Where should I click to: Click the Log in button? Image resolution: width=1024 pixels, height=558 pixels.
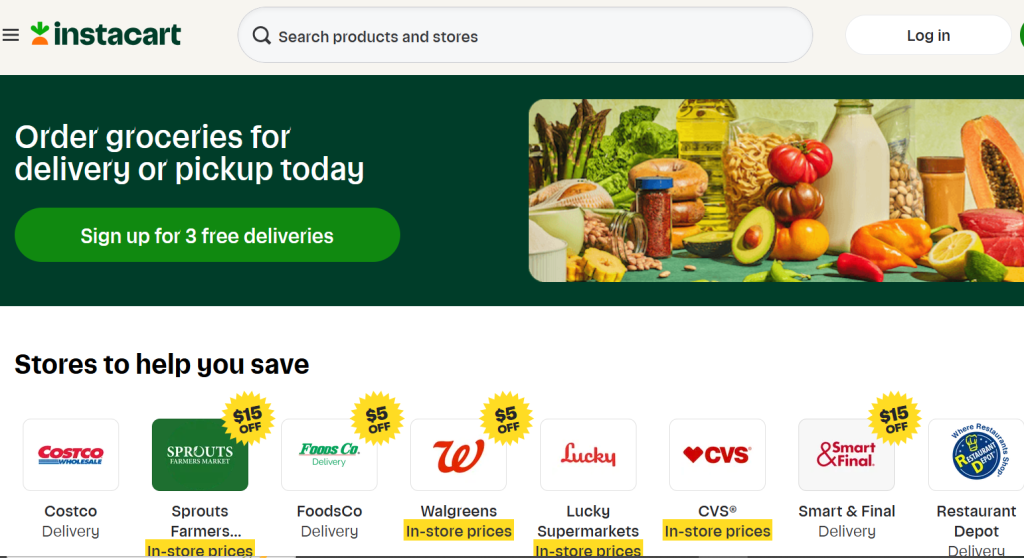[928, 35]
